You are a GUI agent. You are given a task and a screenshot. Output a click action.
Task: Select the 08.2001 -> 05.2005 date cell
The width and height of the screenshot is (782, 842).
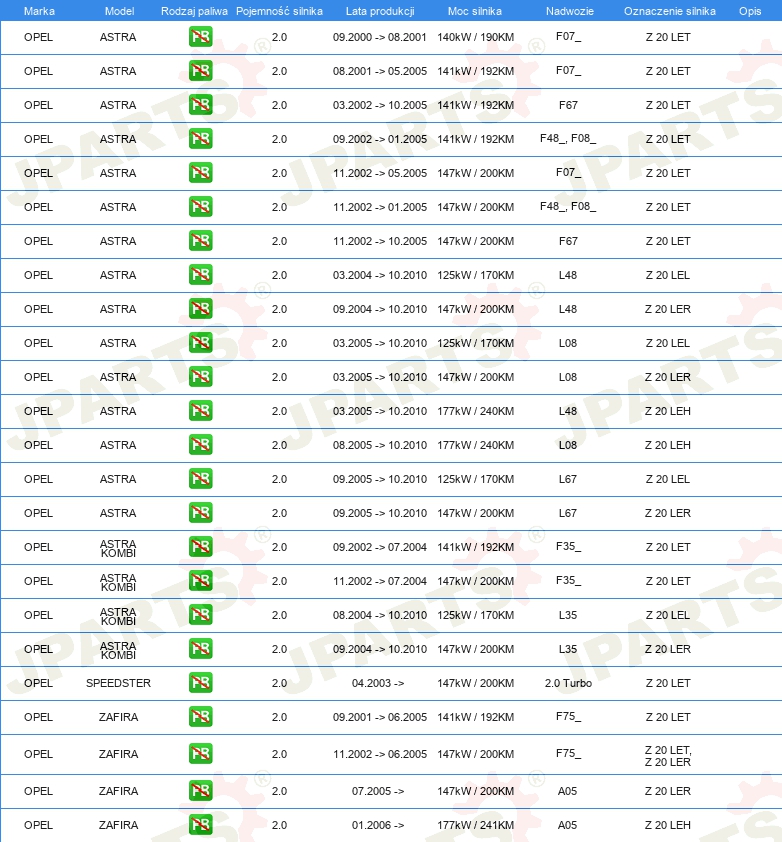[380, 71]
